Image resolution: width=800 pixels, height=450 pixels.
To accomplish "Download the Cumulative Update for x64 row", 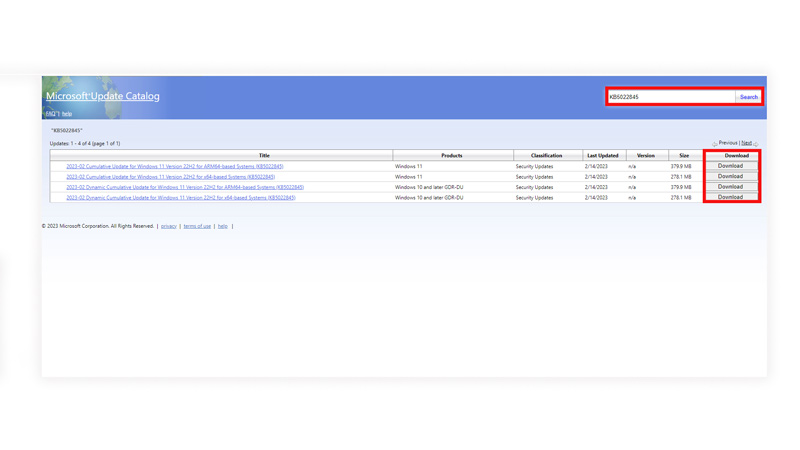I will (730, 176).
